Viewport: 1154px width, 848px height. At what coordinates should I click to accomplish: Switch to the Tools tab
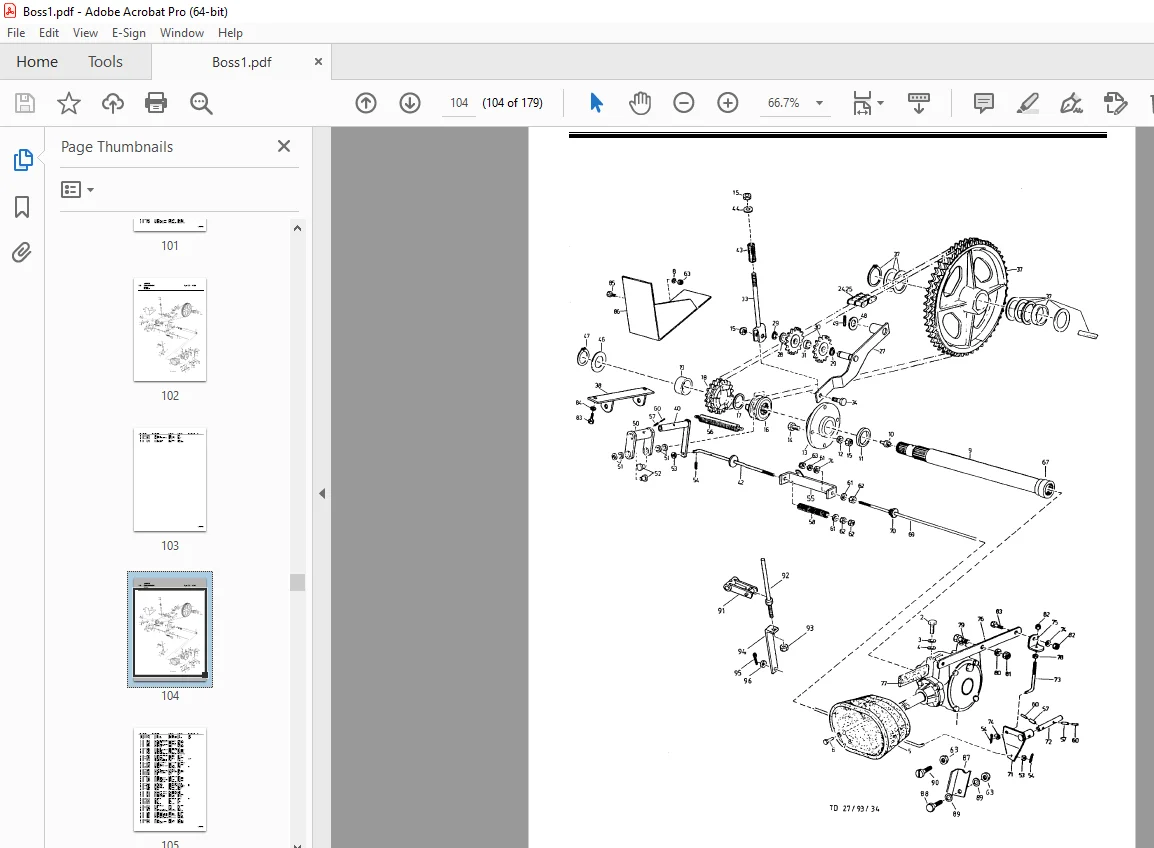pos(105,62)
